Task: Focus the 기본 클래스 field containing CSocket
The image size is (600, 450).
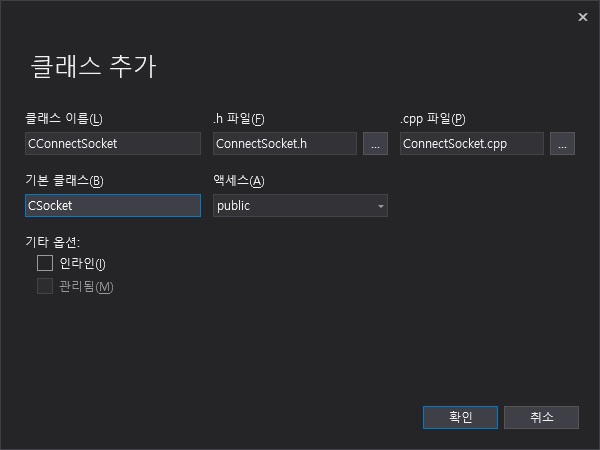Action: [113, 205]
